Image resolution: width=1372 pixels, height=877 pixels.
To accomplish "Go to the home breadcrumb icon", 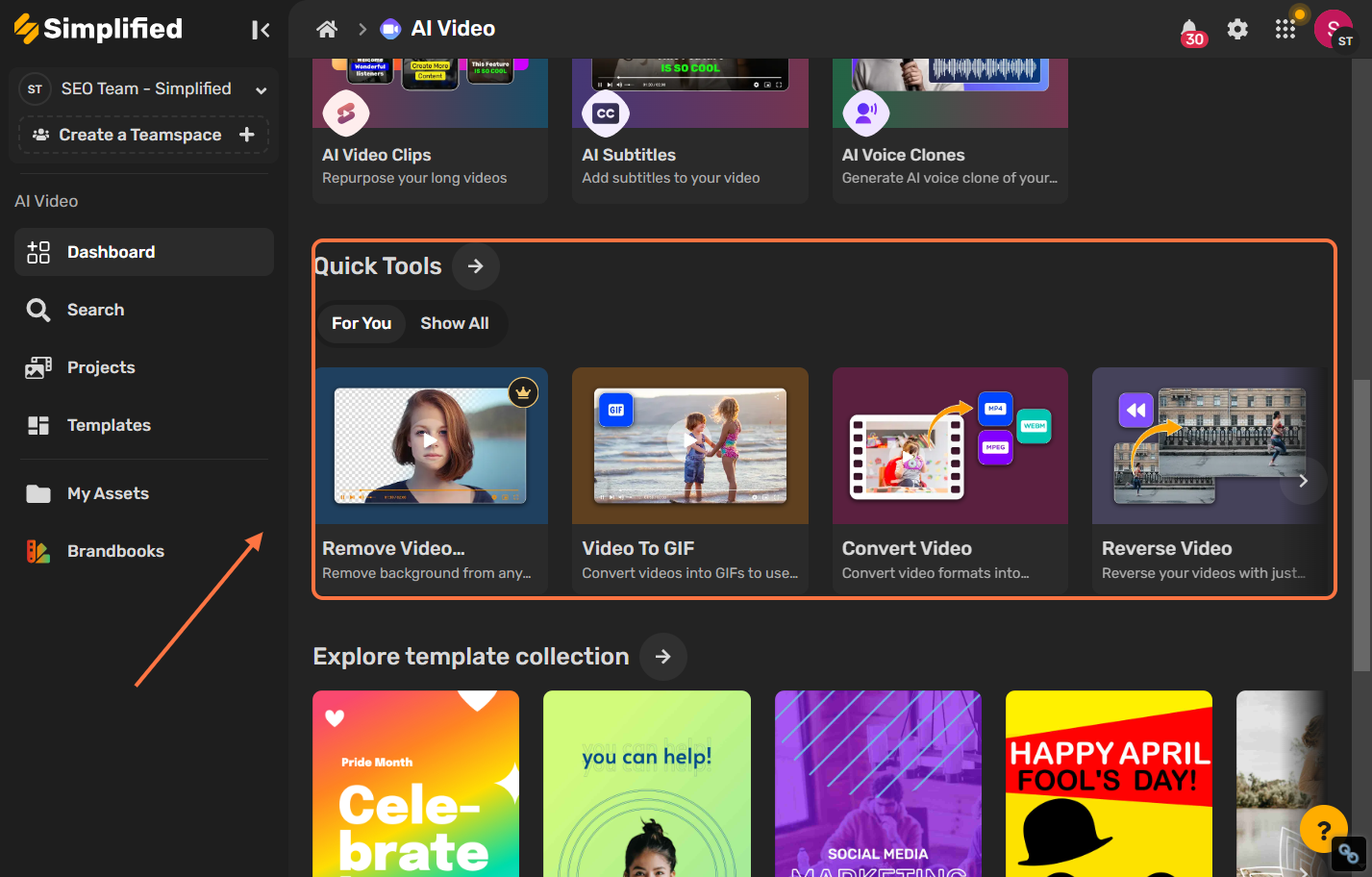I will (327, 29).
